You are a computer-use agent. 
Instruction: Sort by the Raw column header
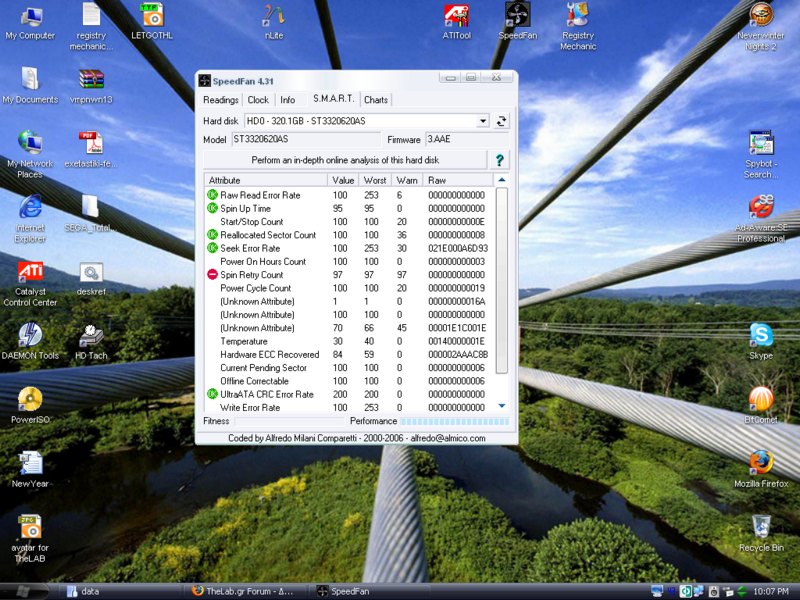[458, 180]
